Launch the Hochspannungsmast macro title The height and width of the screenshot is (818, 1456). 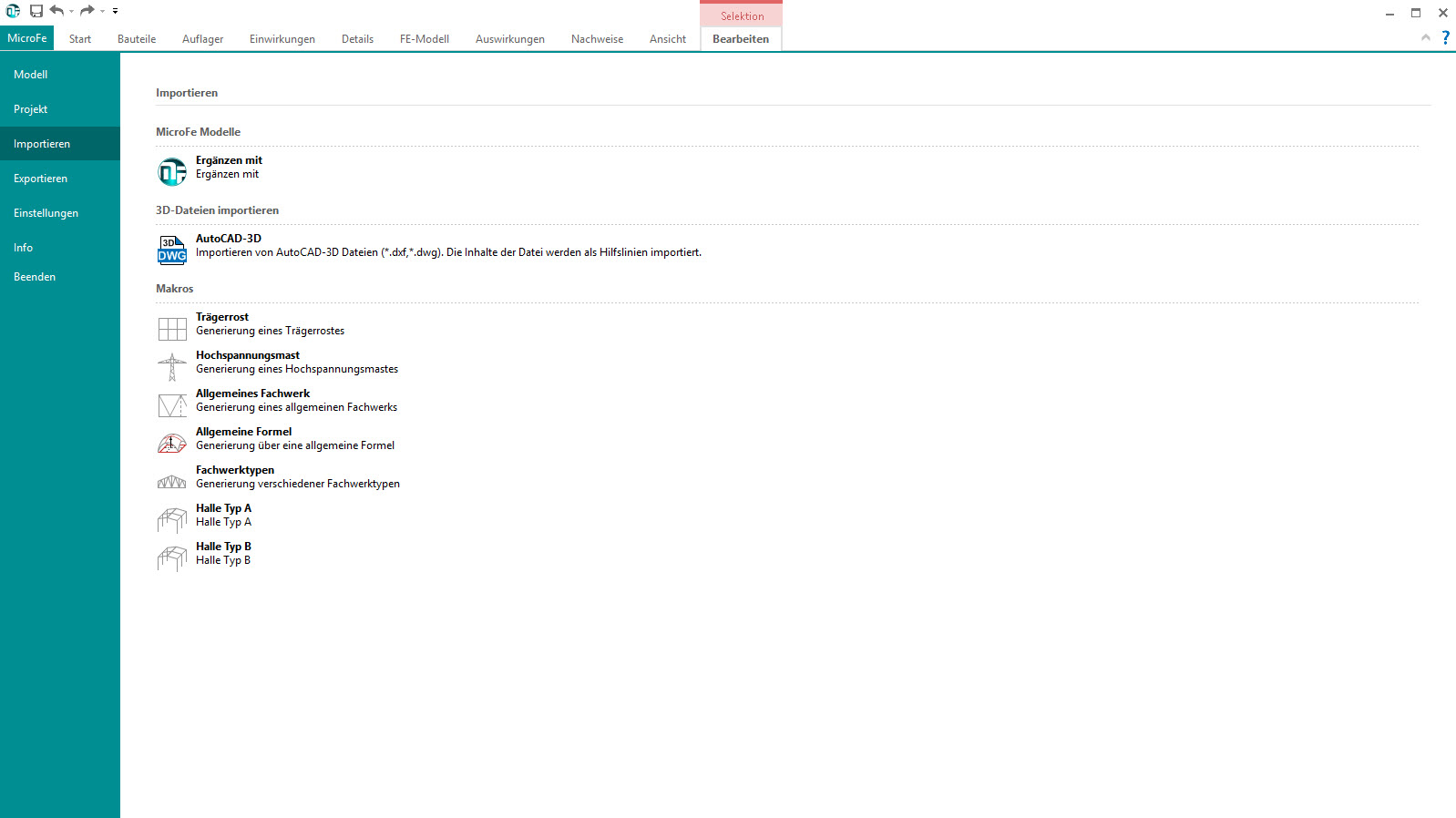(248, 355)
